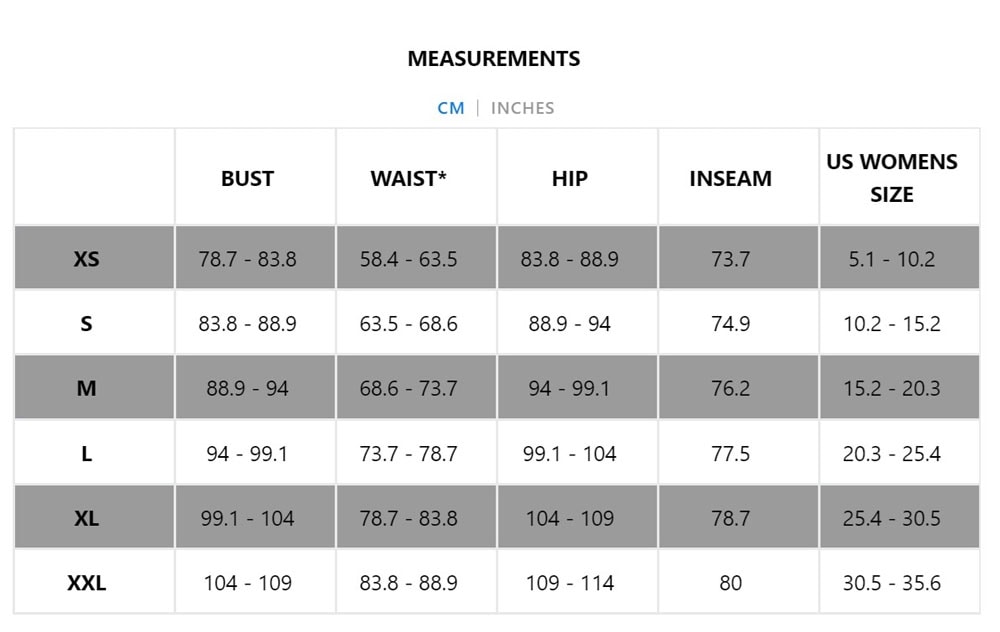The image size is (1000, 632).
Task: Switch measurements to CM units
Action: pos(451,108)
